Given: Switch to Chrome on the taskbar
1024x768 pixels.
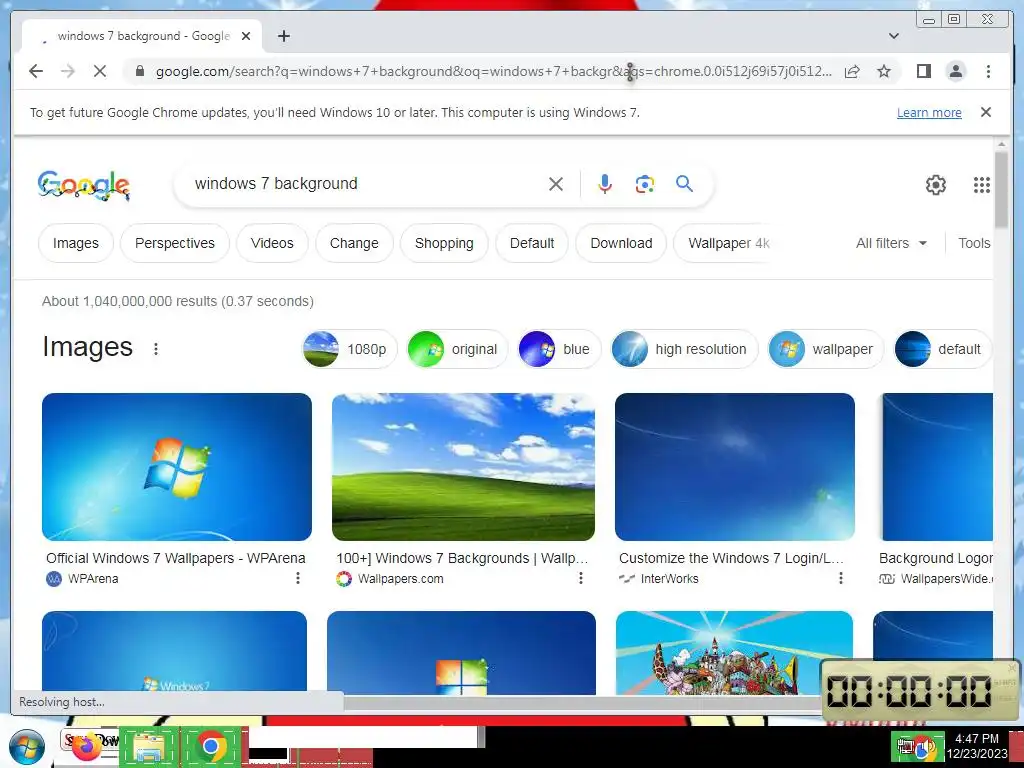Looking at the screenshot, I should (x=210, y=747).
